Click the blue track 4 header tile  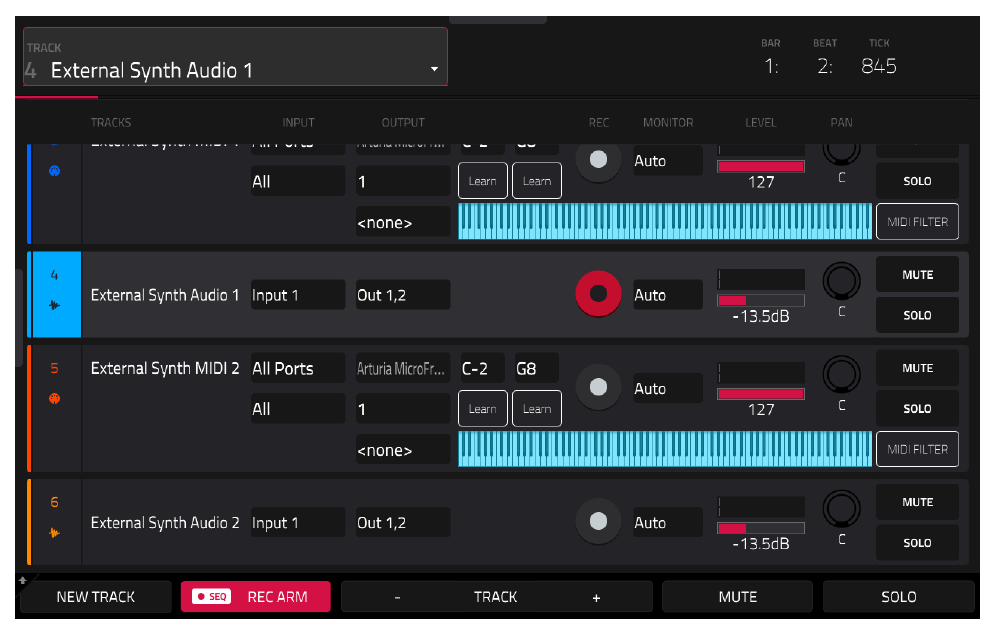click(56, 294)
